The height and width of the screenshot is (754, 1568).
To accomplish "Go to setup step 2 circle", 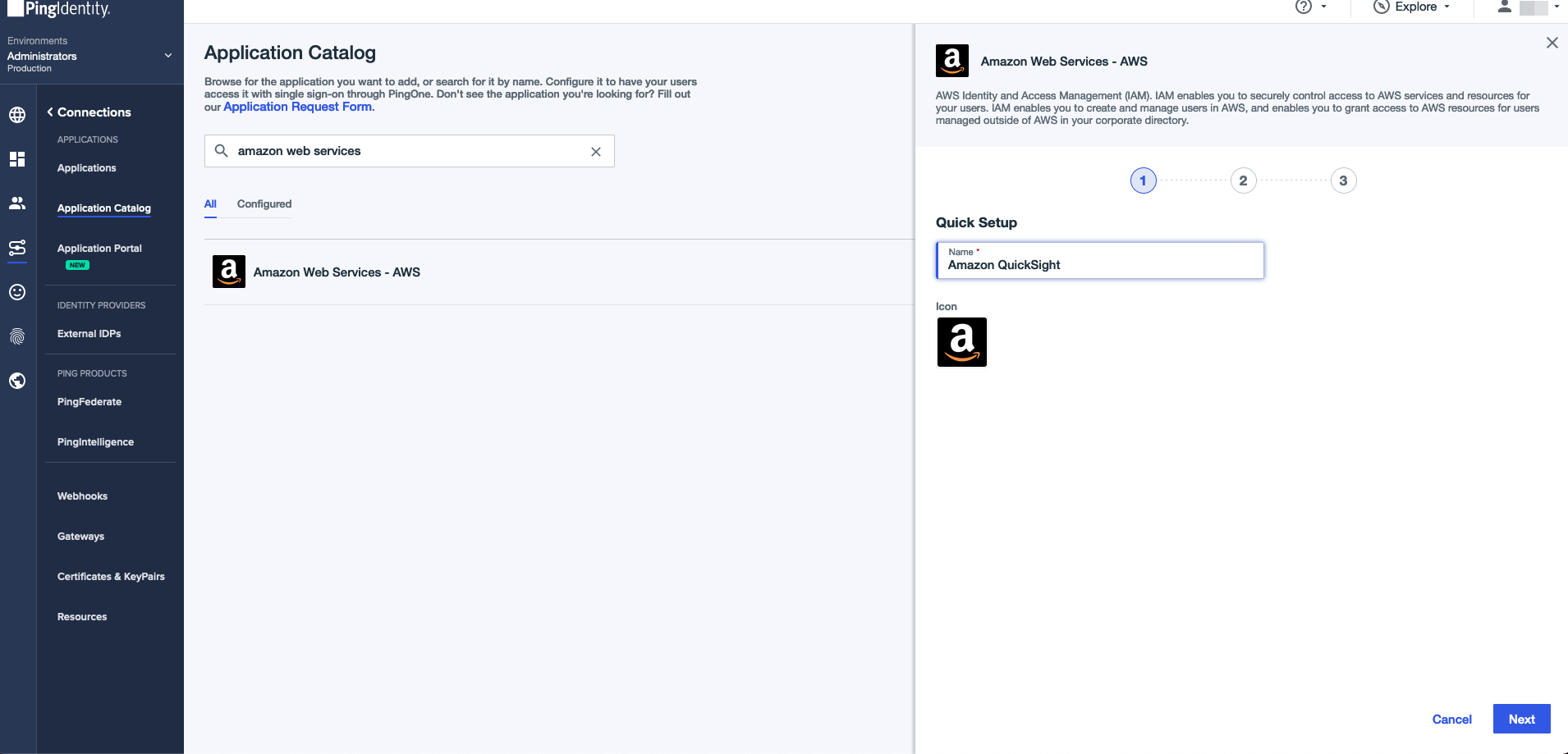I will (x=1243, y=181).
